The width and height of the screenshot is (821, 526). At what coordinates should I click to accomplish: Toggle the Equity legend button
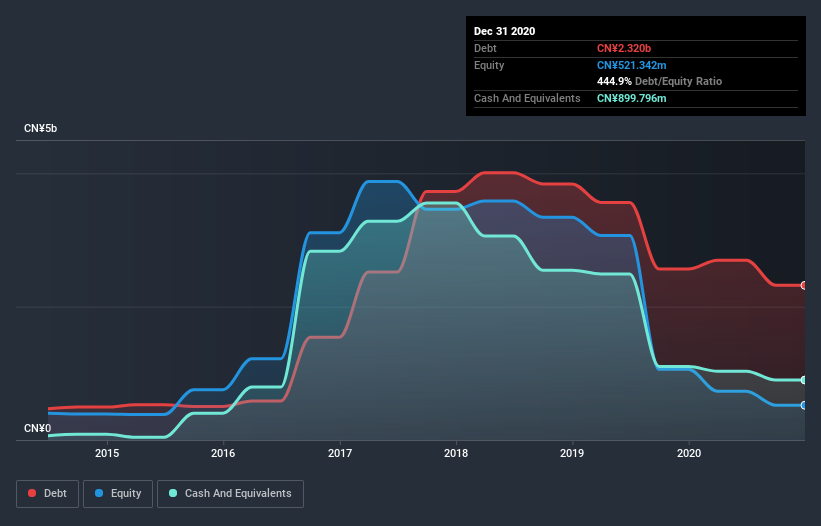(x=118, y=494)
